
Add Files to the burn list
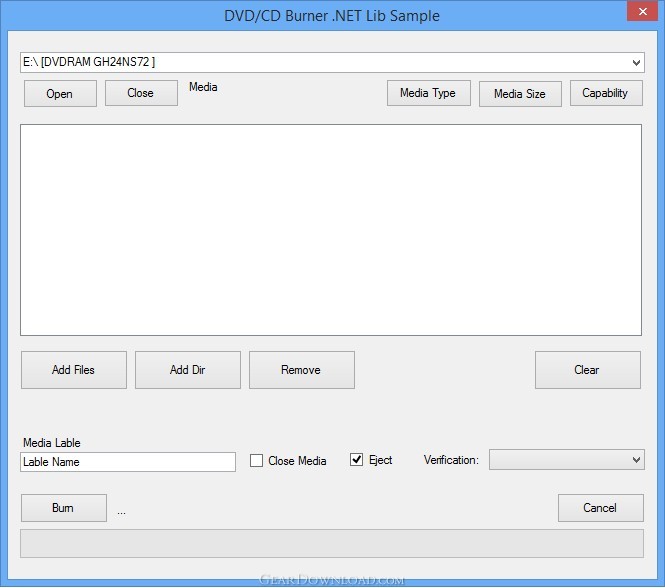click(x=74, y=370)
